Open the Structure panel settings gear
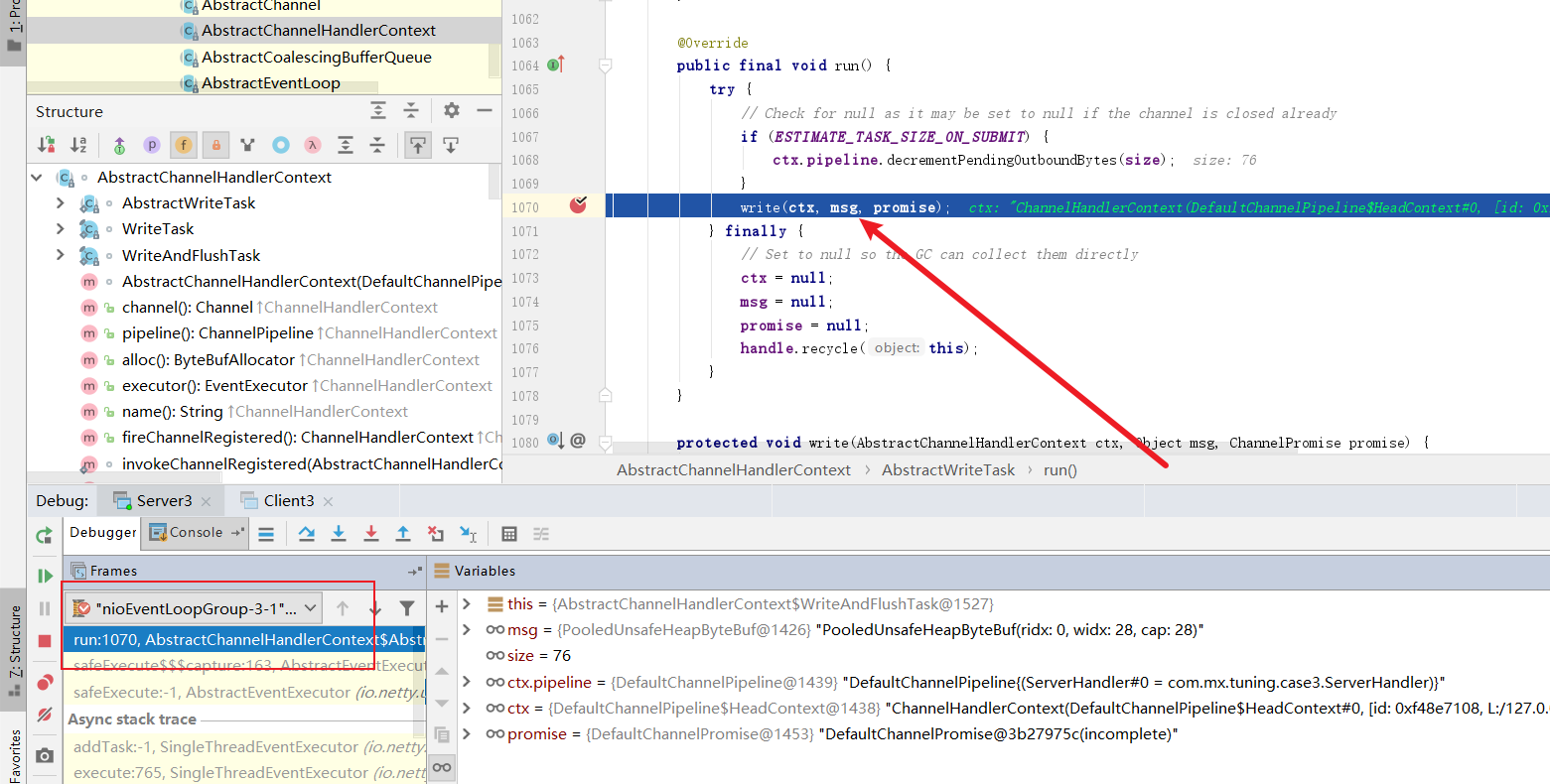Viewport: 1550px width, 784px height. tap(452, 110)
